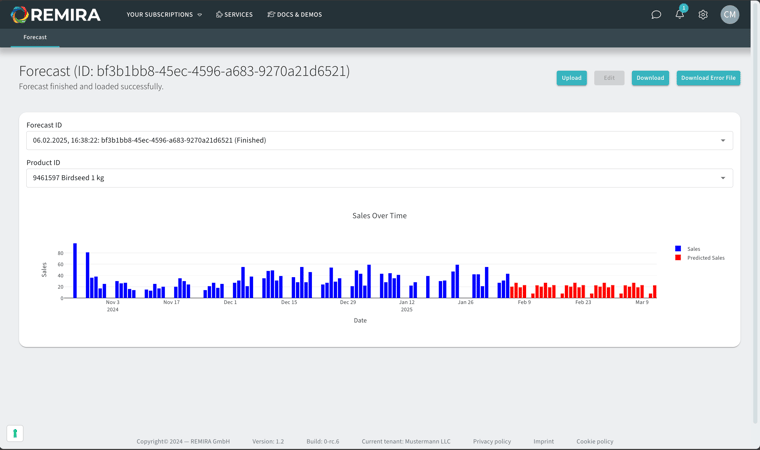
Task: Select the Forecast tab
Action: click(x=35, y=37)
